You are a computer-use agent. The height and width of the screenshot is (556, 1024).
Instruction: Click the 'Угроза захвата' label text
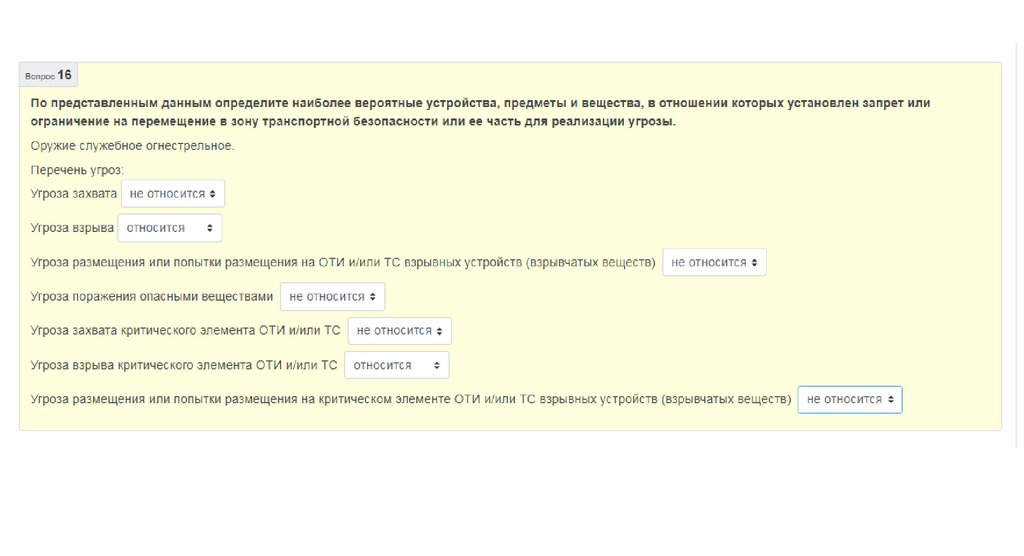[x=74, y=193]
